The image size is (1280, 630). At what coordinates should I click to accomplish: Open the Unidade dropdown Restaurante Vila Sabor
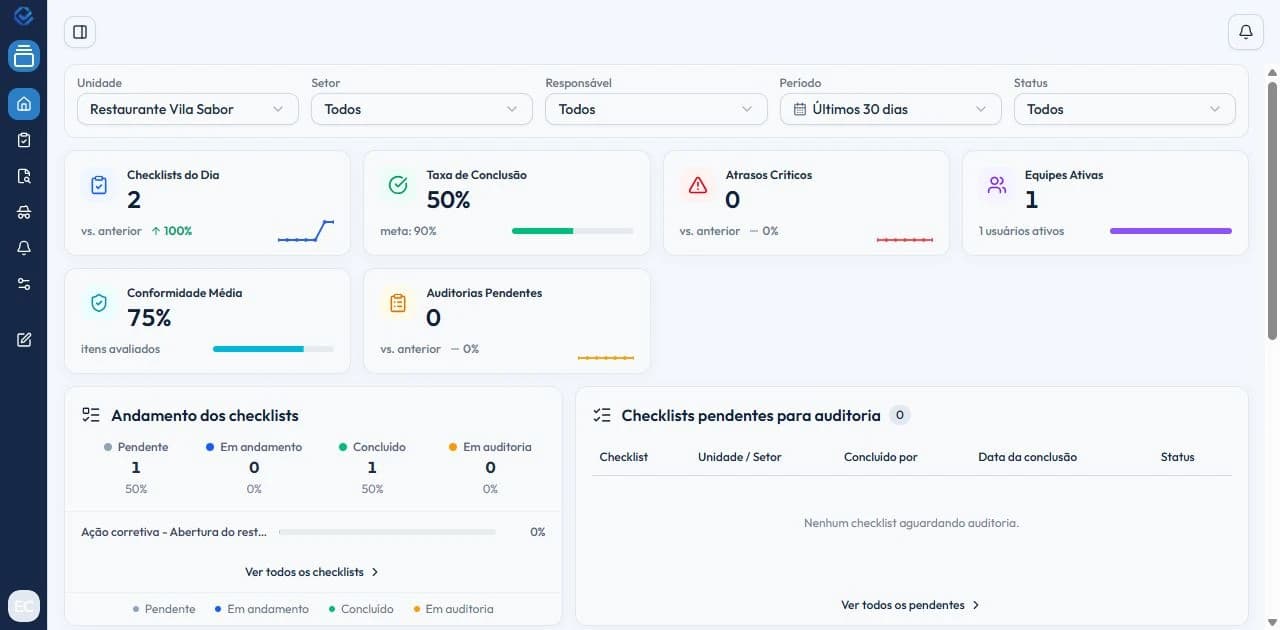point(188,109)
